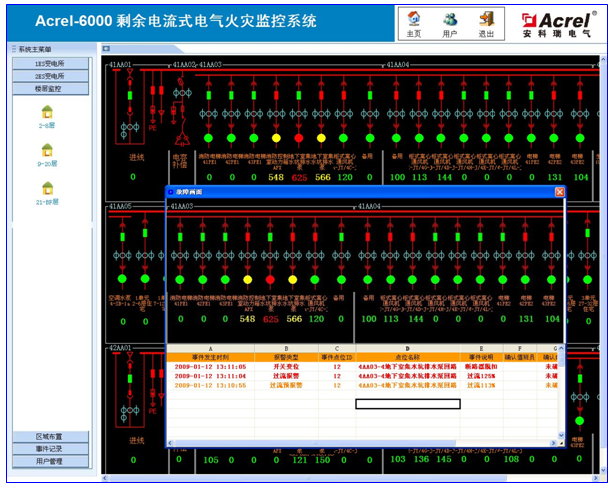This screenshot has width=613, height=490.
Task: Click column header E in the event table
Action: [481, 348]
